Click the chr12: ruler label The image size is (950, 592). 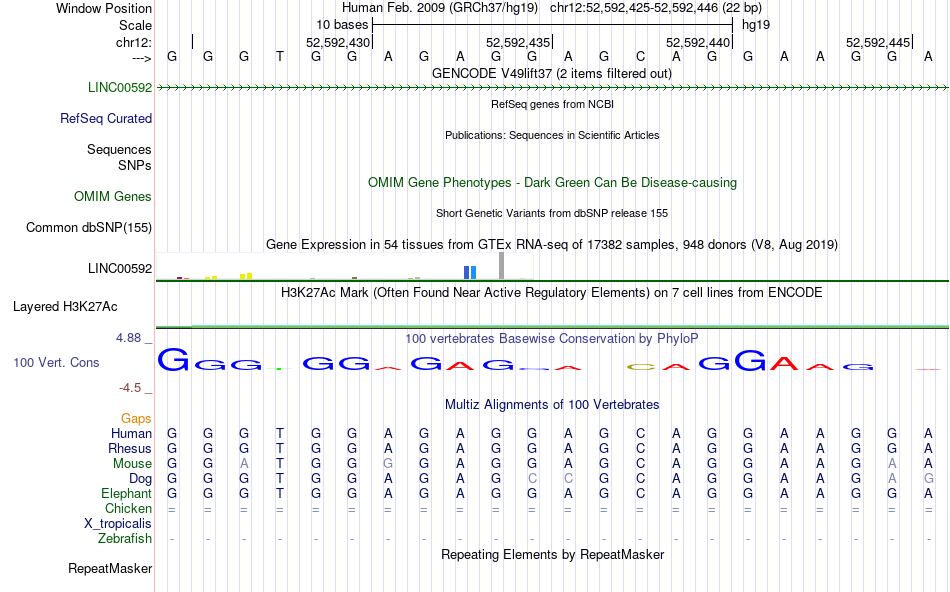pyautogui.click(x=133, y=42)
